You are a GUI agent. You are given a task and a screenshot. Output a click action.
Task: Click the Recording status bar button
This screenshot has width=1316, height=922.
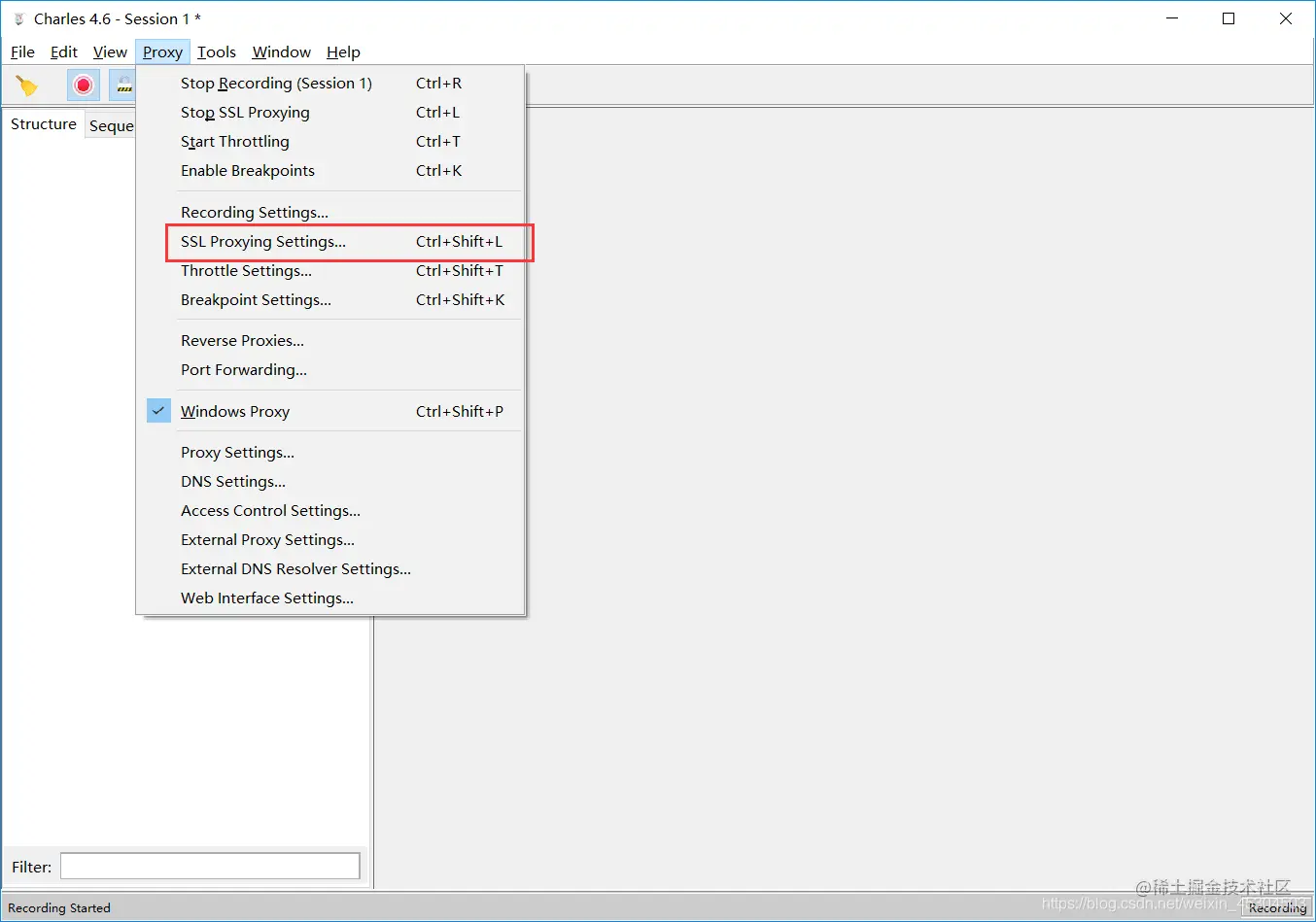click(x=1277, y=907)
